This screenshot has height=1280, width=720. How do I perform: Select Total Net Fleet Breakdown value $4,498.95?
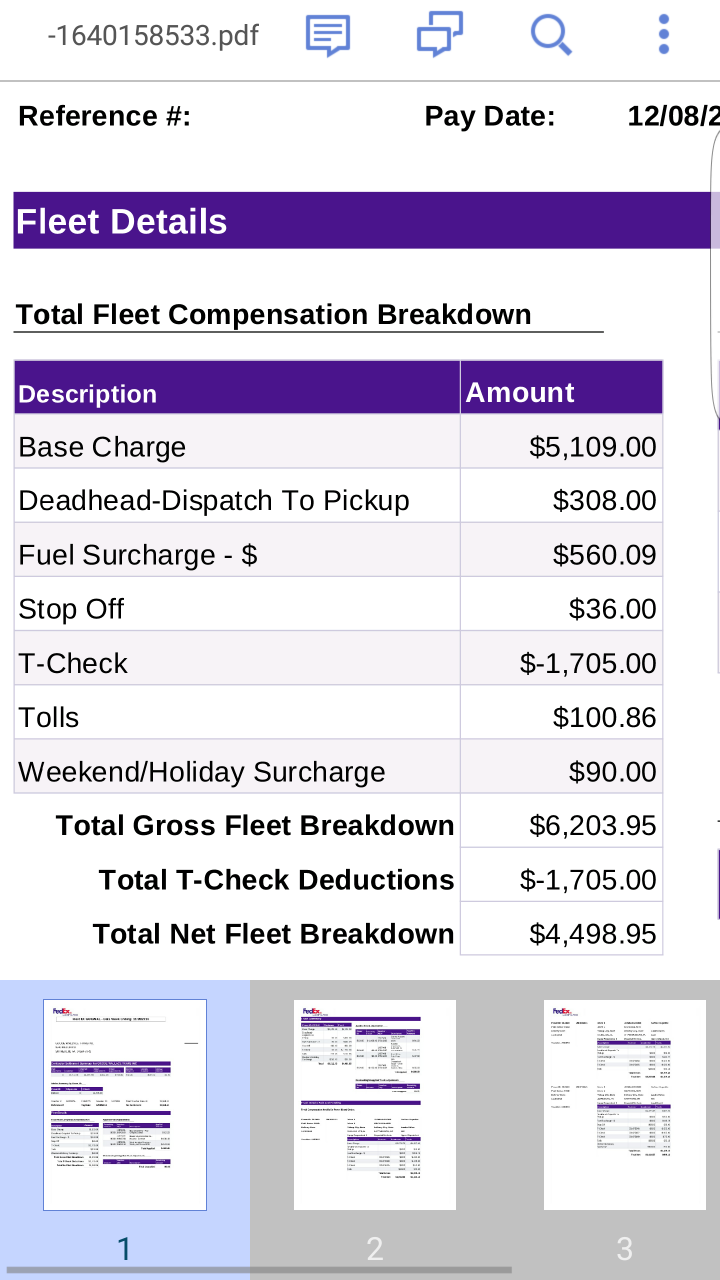pos(592,934)
